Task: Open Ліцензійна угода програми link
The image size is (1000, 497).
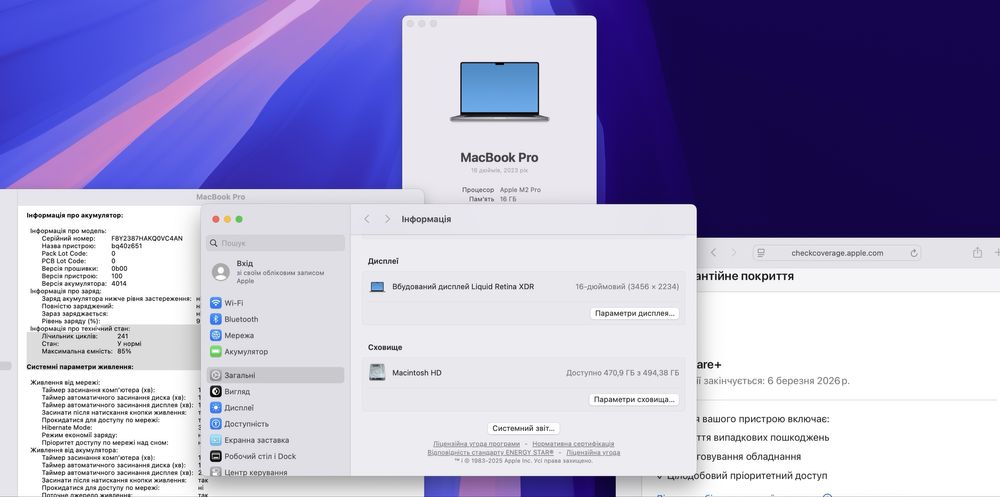Action: pos(476,443)
